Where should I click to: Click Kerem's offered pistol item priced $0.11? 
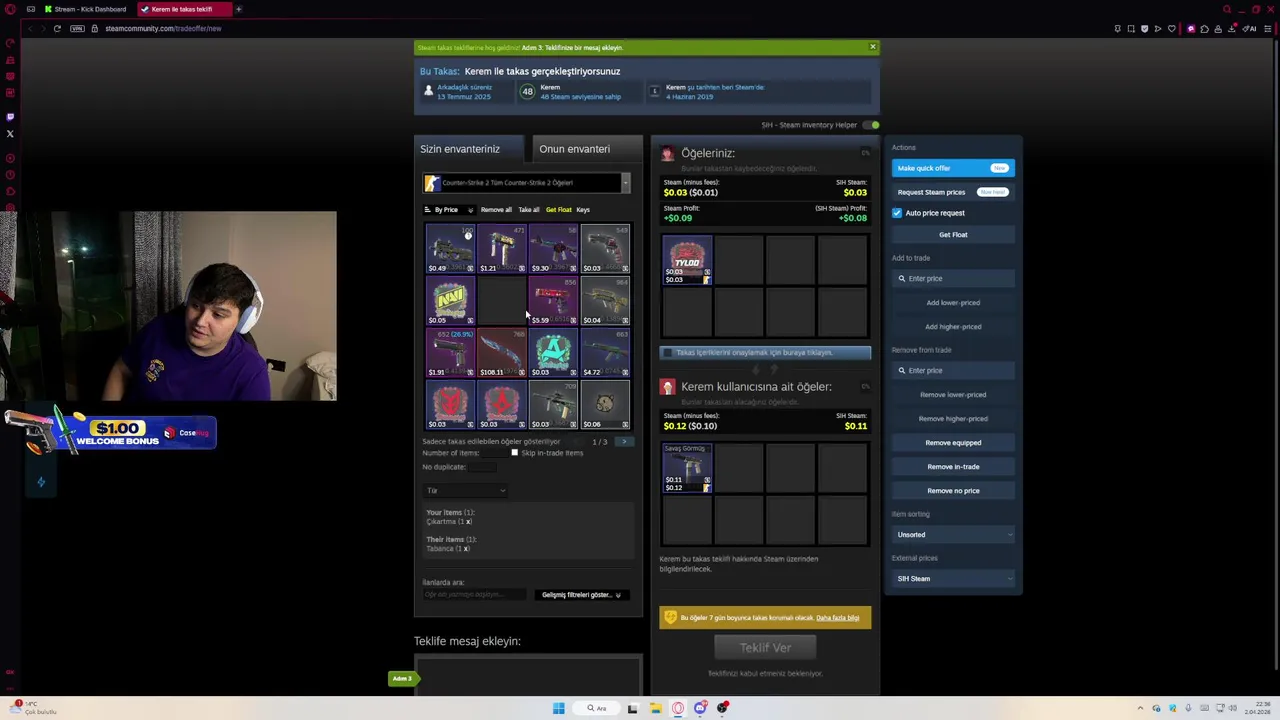687,468
